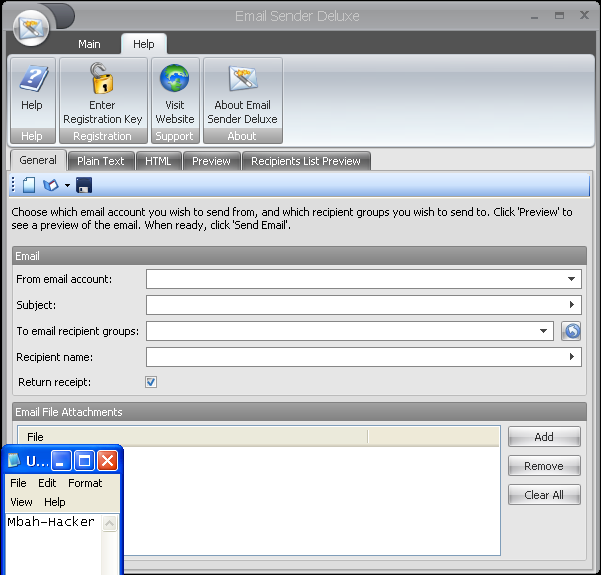Switch to the General tab
This screenshot has height=575, width=601.
pos(38,160)
